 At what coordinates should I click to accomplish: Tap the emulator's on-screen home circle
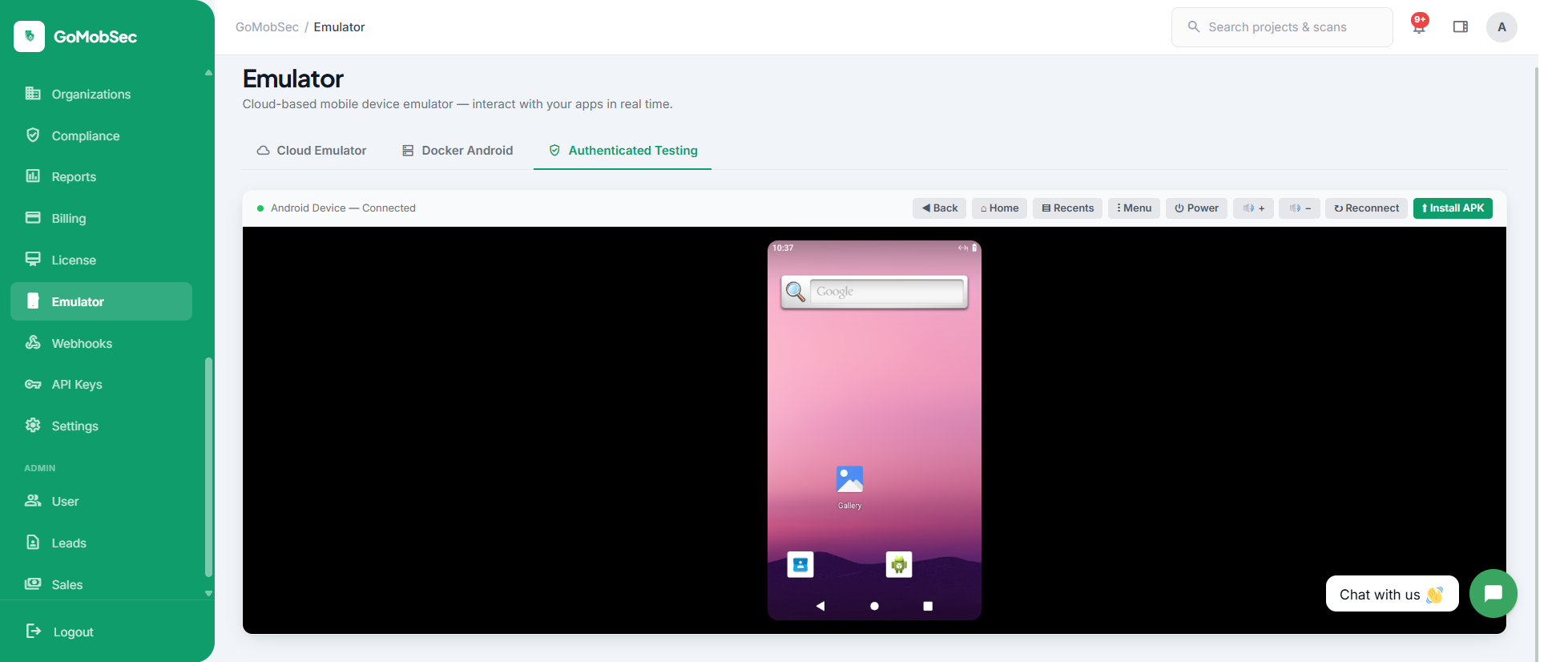pyautogui.click(x=874, y=606)
